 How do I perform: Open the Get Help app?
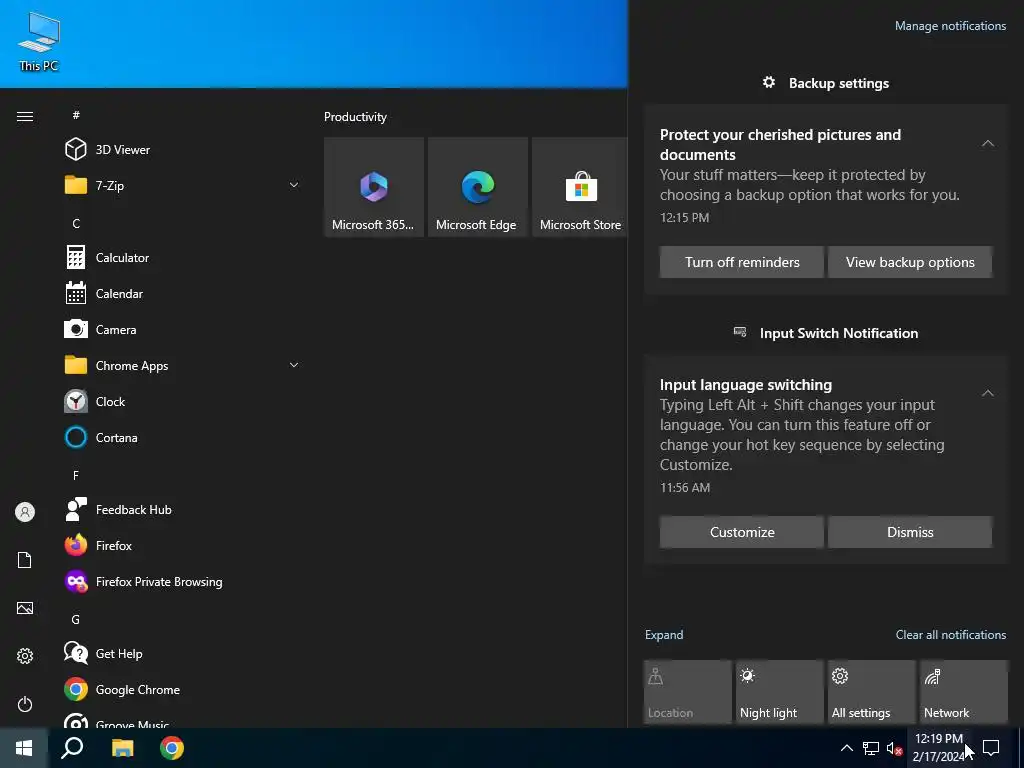tap(182, 653)
